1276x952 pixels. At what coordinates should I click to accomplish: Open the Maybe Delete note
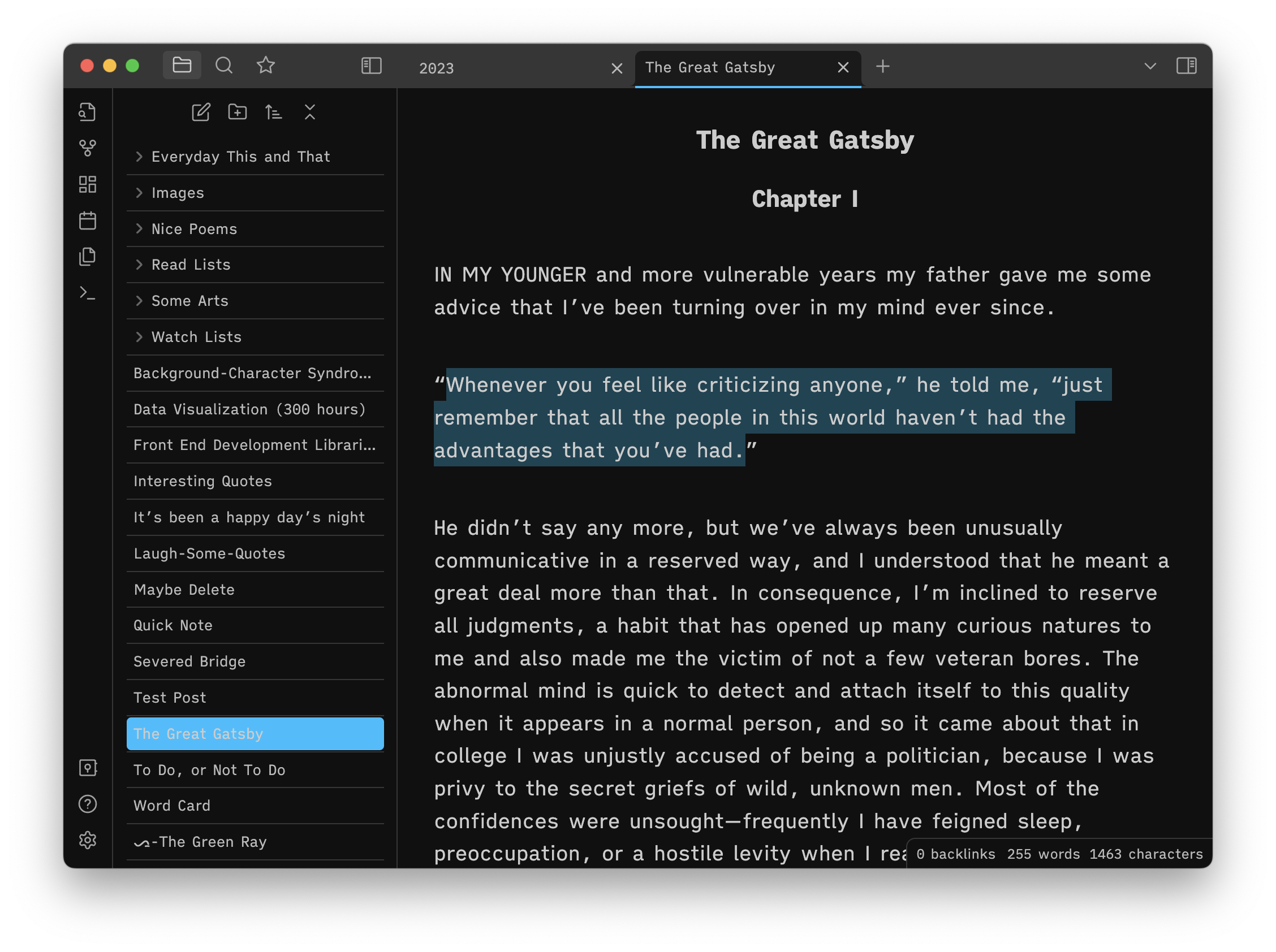(255, 590)
